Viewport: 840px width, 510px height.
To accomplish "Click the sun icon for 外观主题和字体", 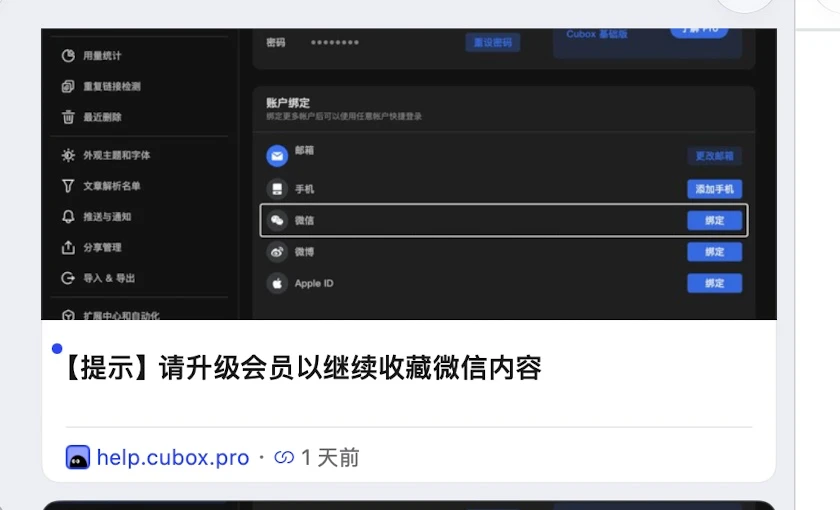I will [68, 155].
